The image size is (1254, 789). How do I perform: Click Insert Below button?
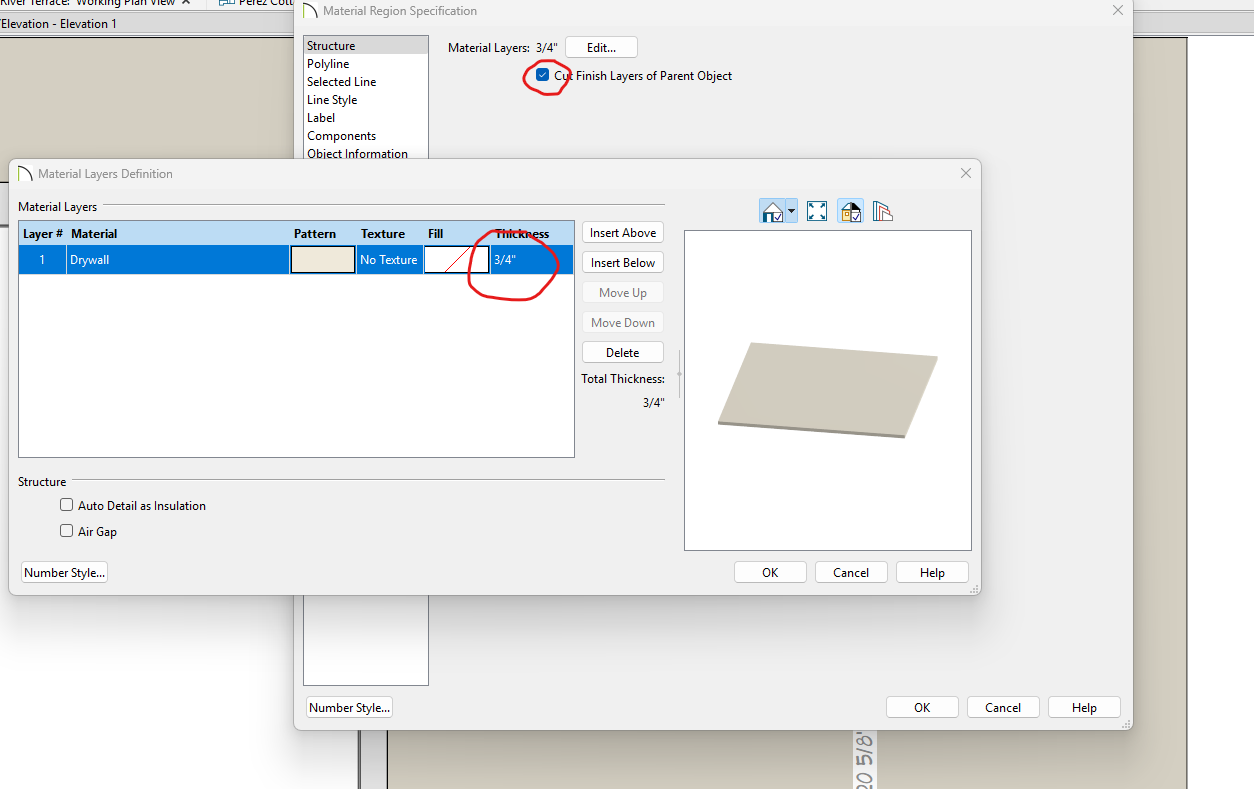[x=623, y=262]
